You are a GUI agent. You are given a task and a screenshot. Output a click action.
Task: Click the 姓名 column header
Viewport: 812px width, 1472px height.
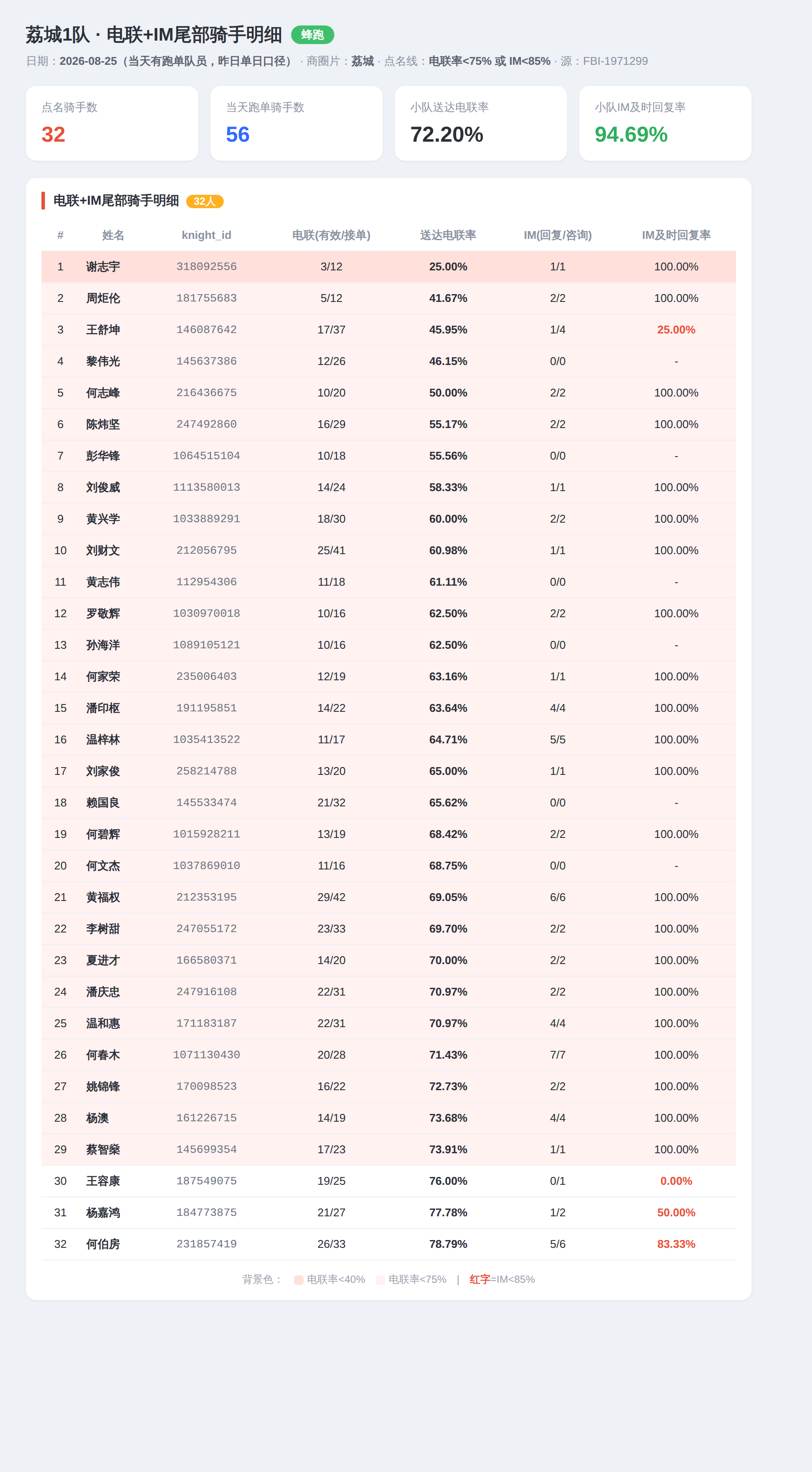click(x=113, y=235)
